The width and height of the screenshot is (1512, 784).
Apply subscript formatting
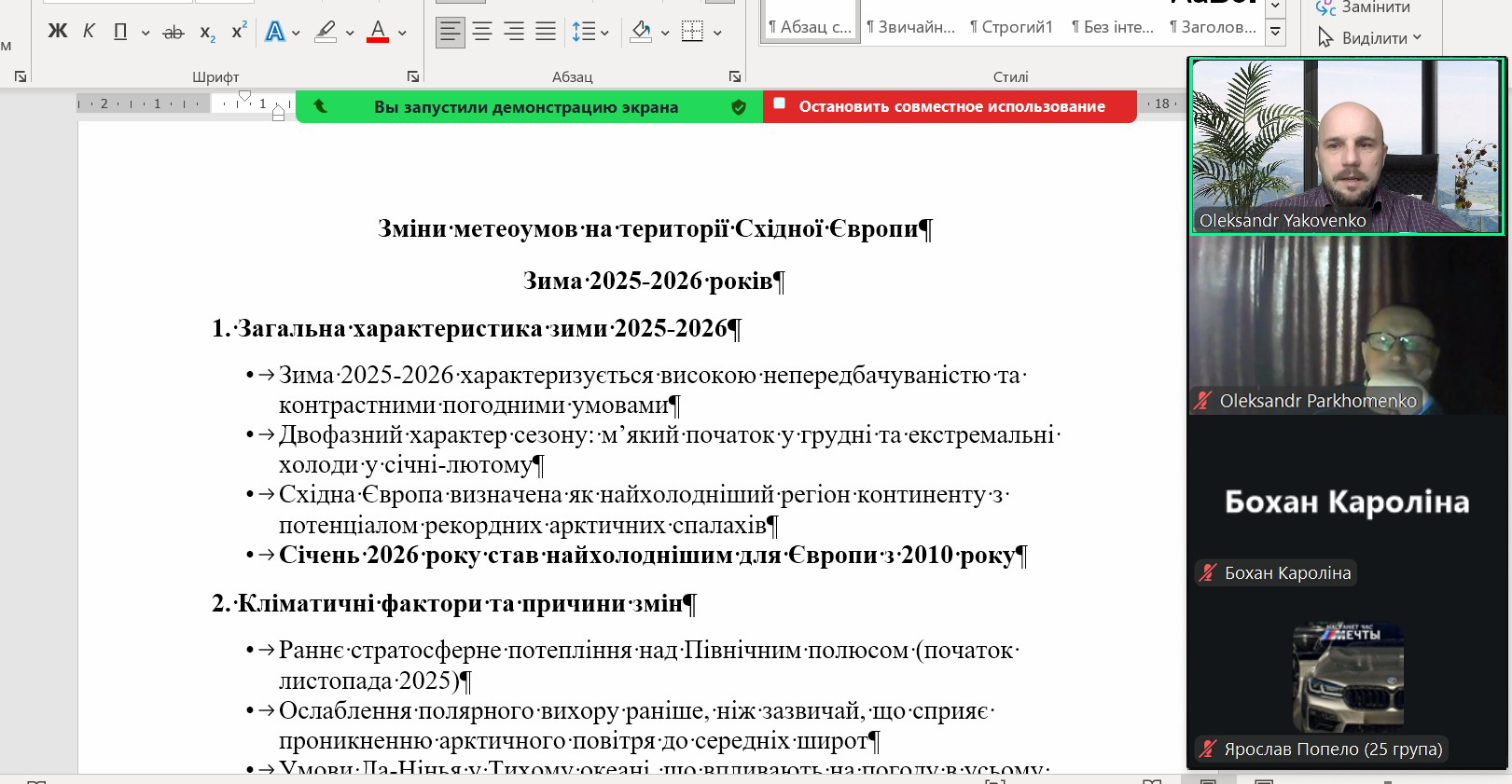point(207,33)
